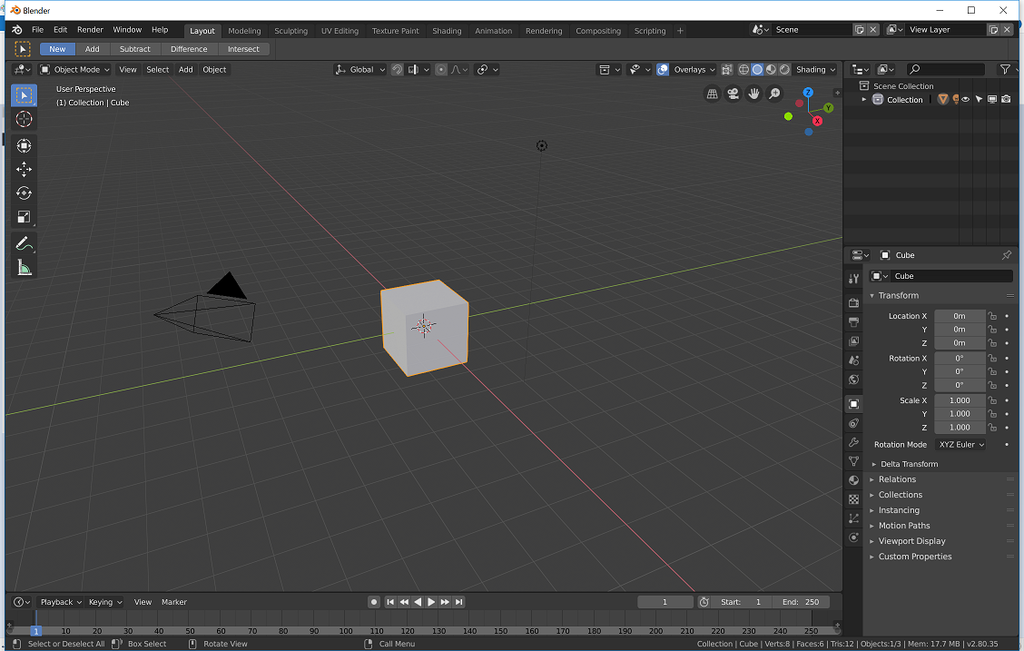The width and height of the screenshot is (1024, 651).
Task: Open the Physics properties tab
Action: point(854,537)
